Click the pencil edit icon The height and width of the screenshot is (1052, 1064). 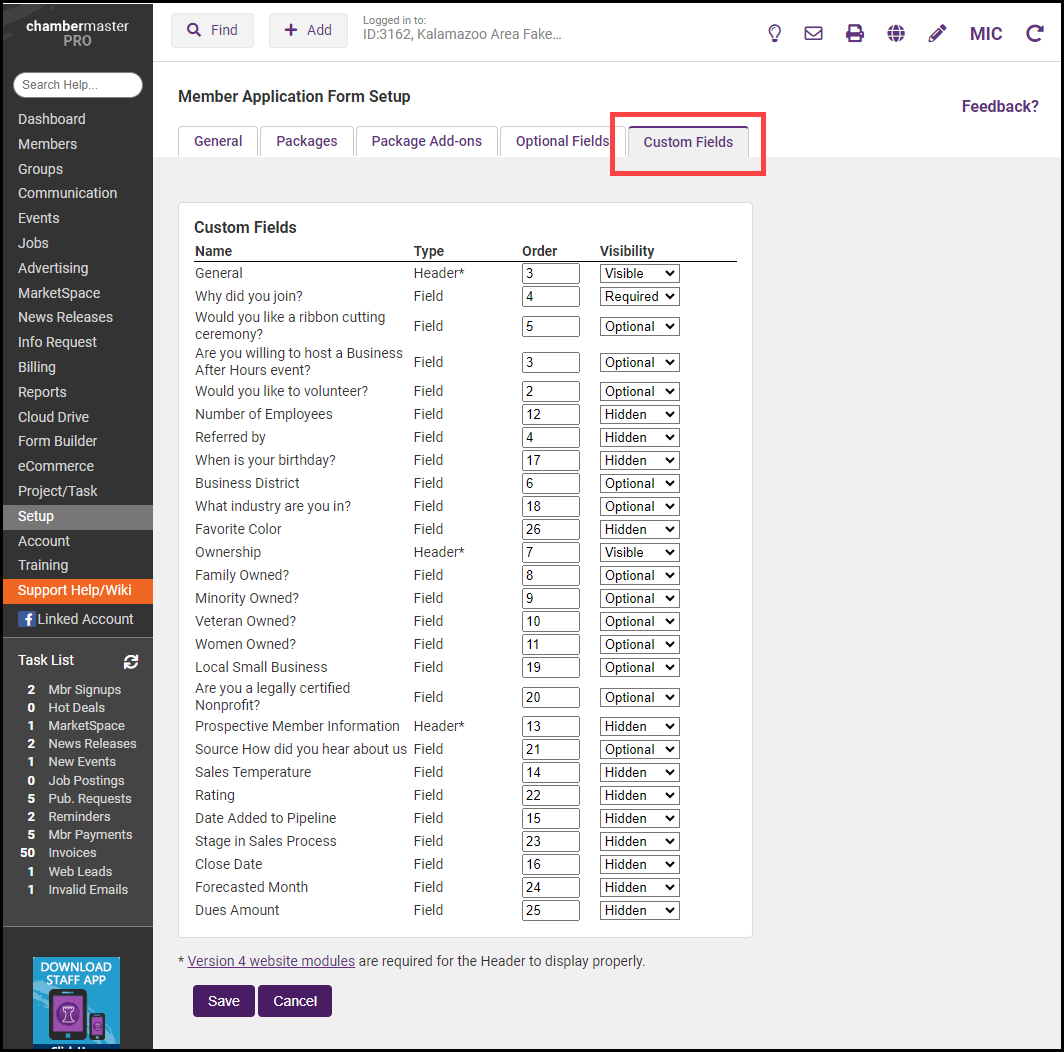937,33
